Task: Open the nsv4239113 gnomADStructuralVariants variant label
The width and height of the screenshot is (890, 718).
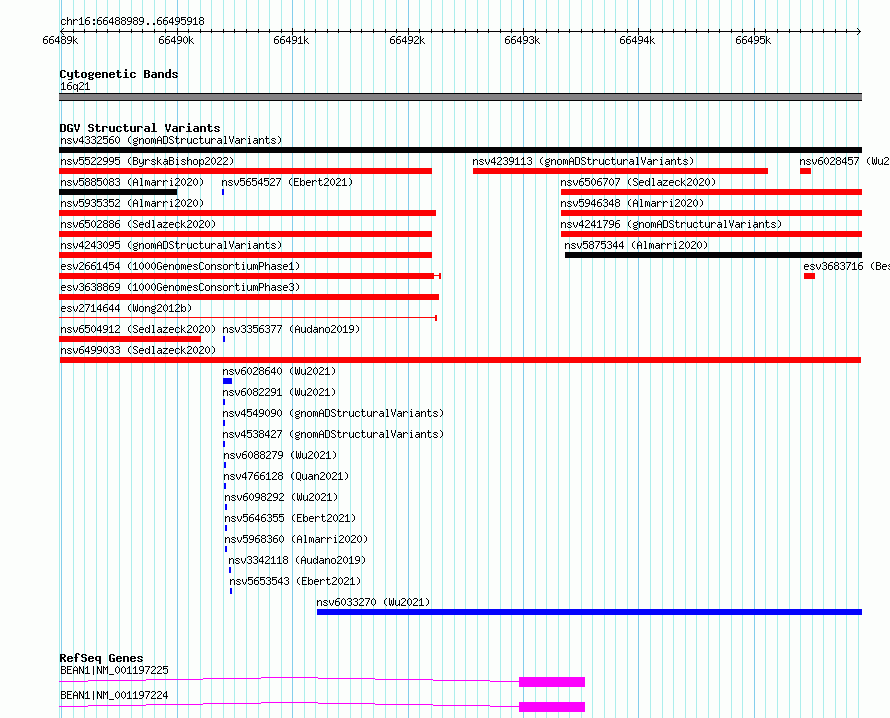Action: coord(583,161)
